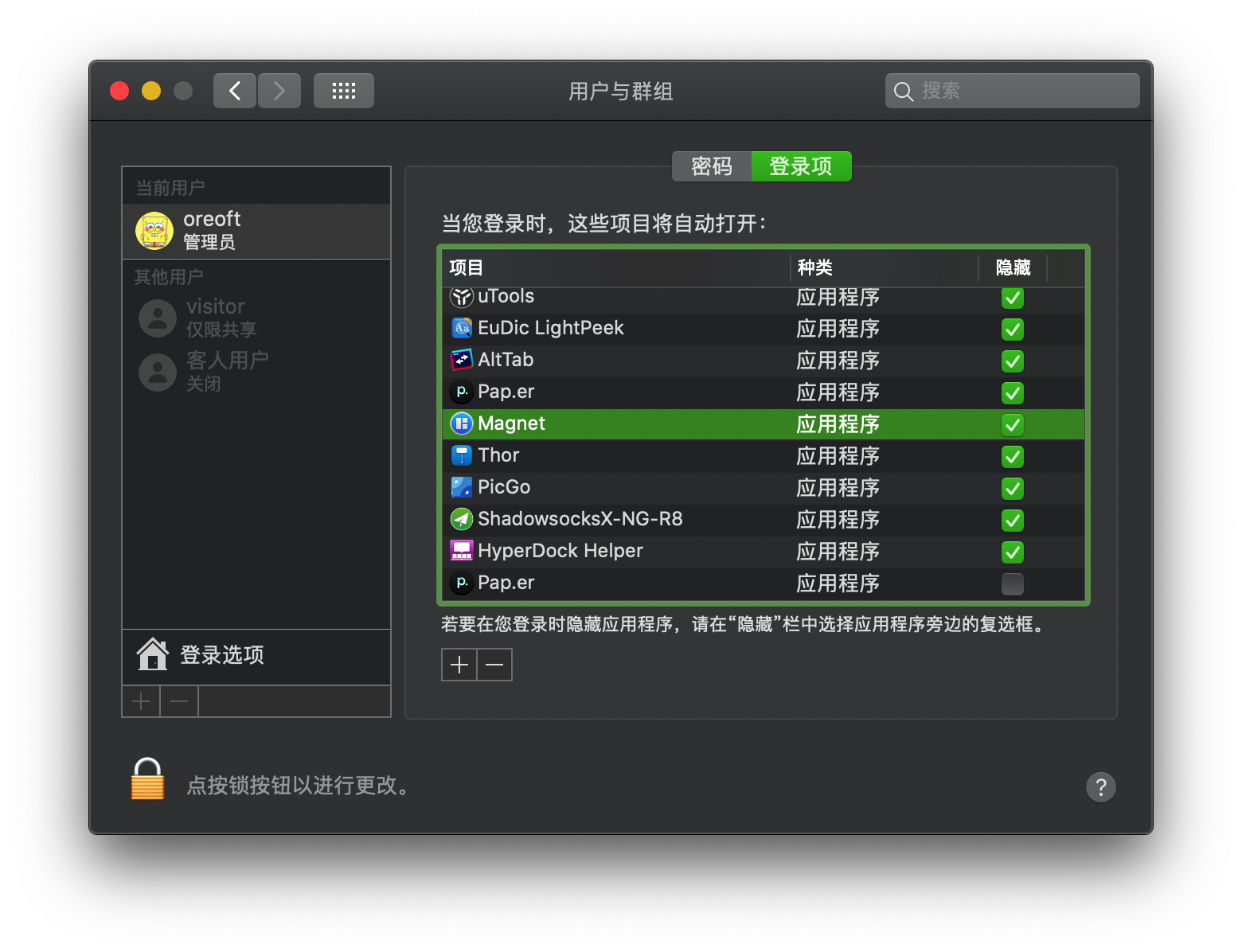Switch to the 密码 tab

[x=712, y=166]
